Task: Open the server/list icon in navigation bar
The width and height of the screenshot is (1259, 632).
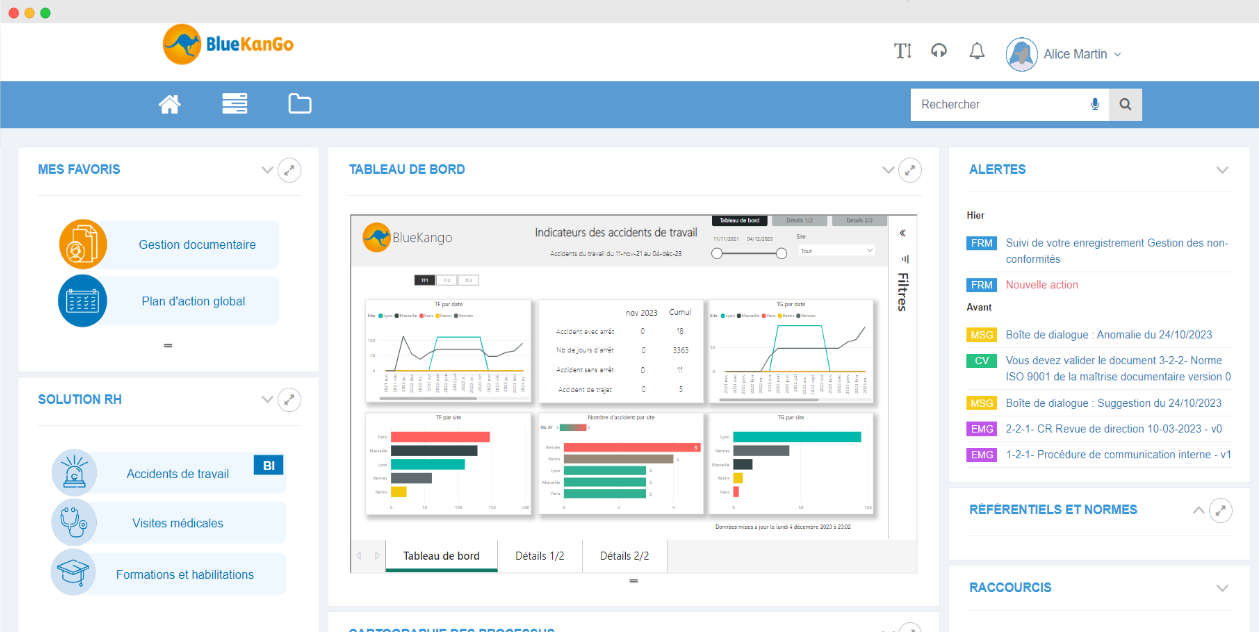Action: tap(235, 103)
